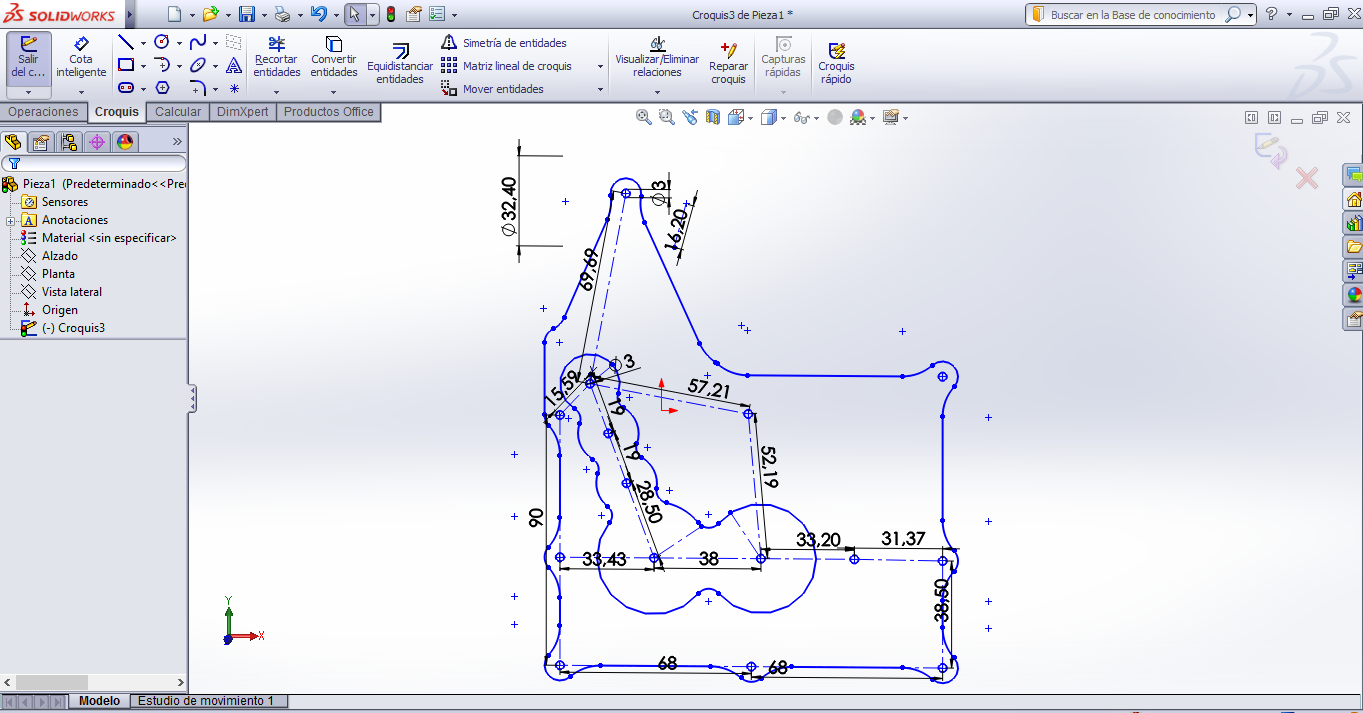Select the Corner Rectangle tool
This screenshot has width=1363, height=713.
pyautogui.click(x=126, y=65)
